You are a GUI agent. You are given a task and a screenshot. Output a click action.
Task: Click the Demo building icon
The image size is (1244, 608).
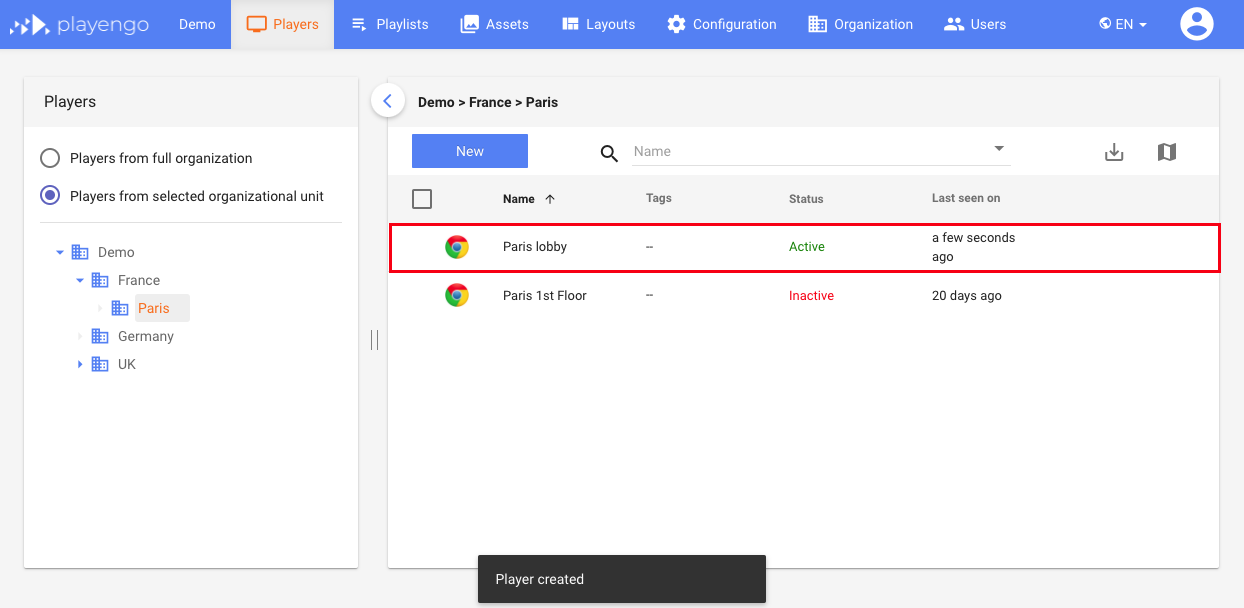pyautogui.click(x=80, y=252)
